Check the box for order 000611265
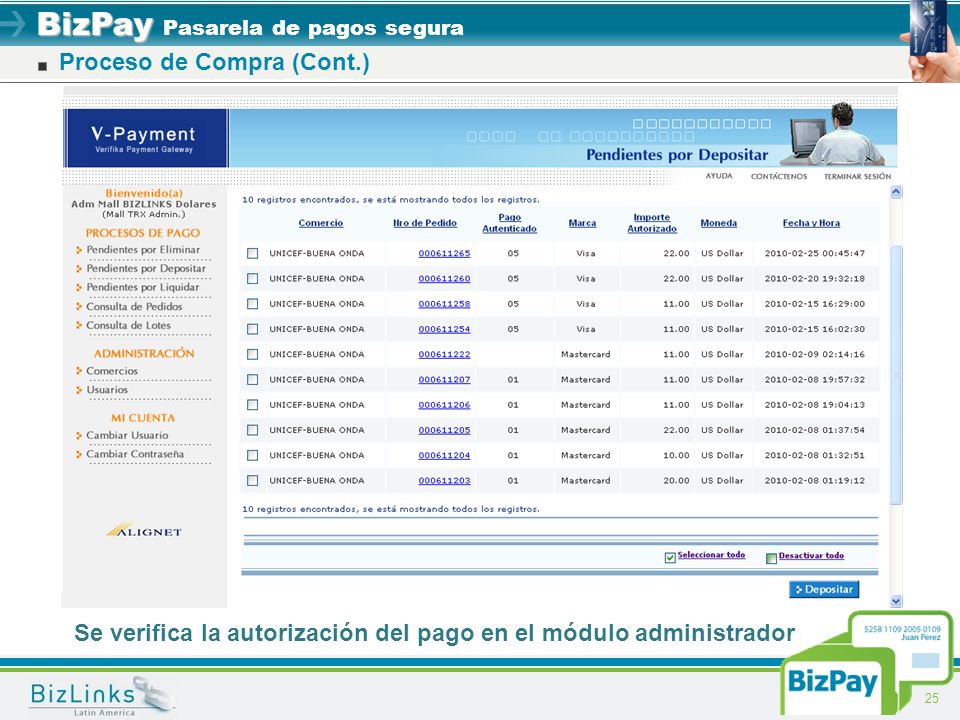The width and height of the screenshot is (960, 720). tap(252, 253)
